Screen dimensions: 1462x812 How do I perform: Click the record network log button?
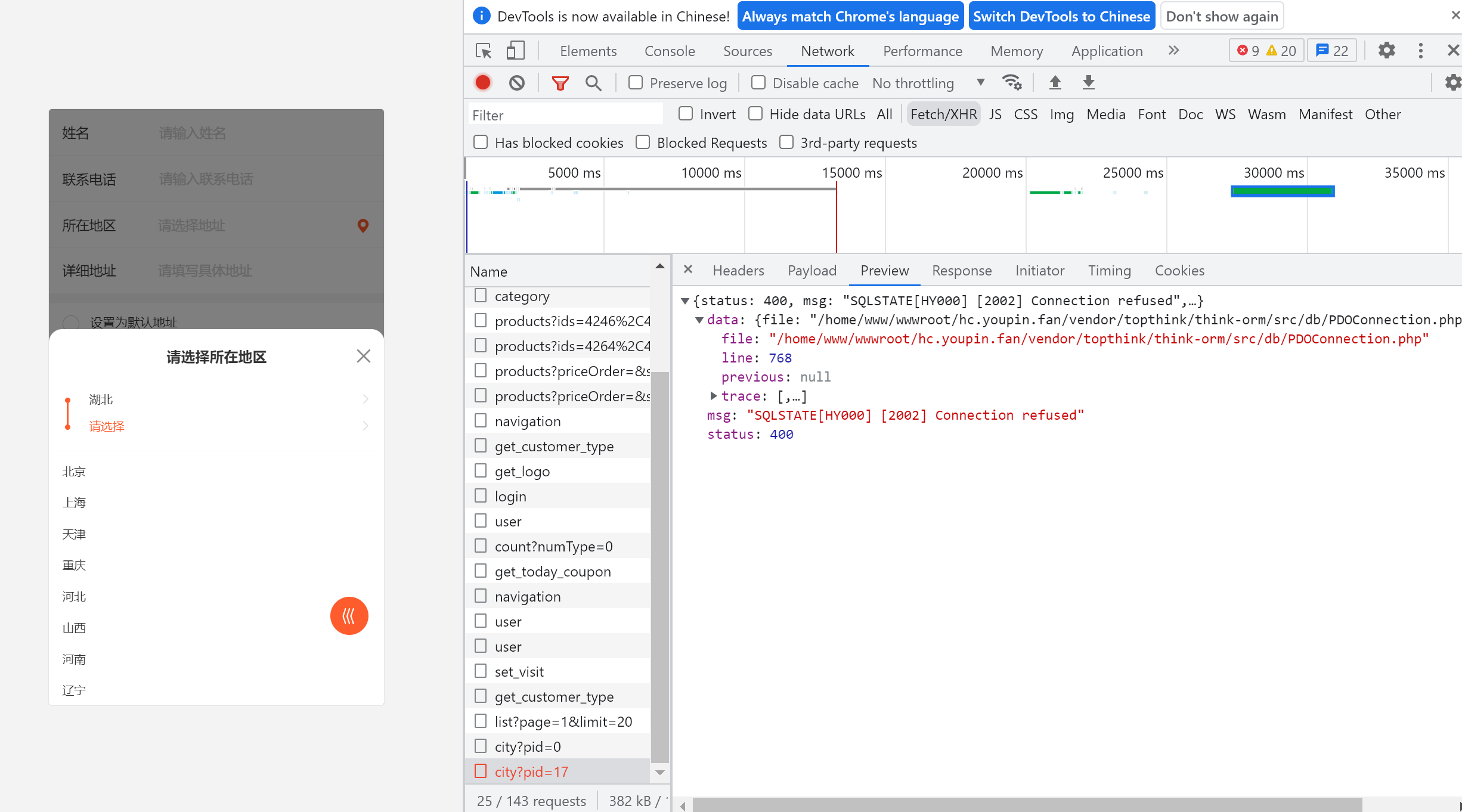483,83
